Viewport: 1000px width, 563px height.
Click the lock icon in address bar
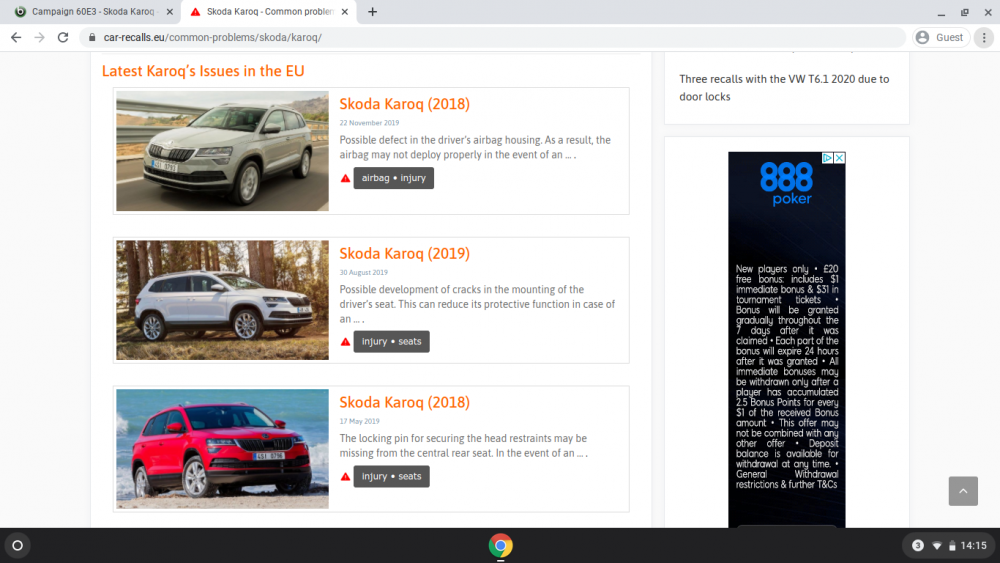tap(92, 38)
